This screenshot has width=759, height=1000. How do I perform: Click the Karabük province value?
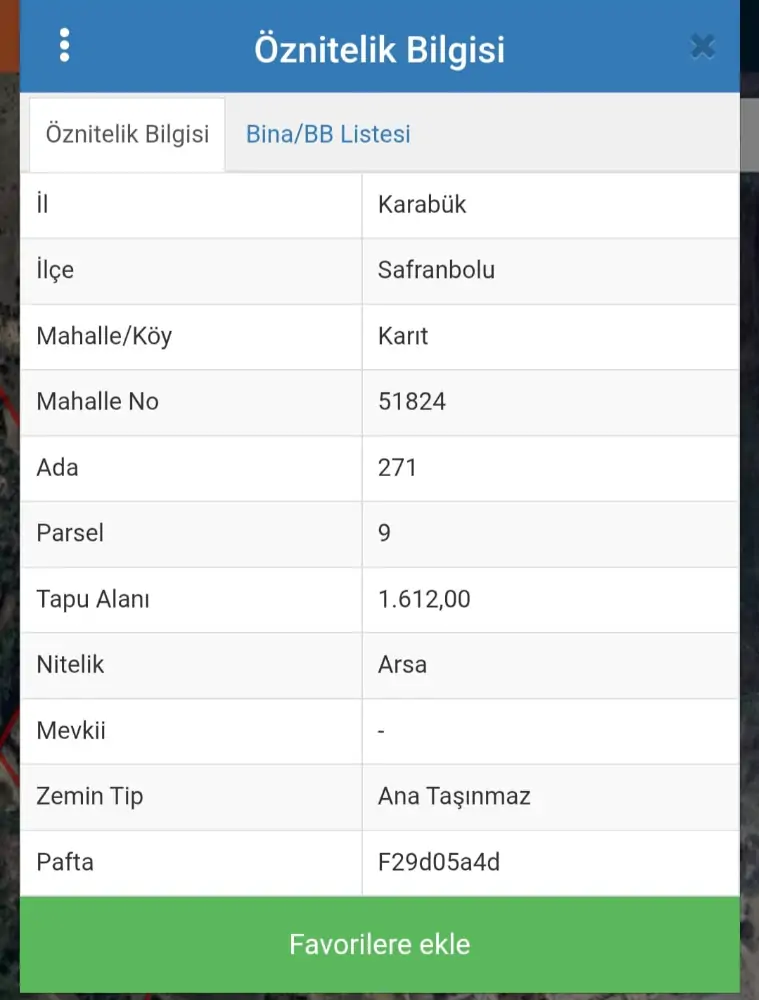click(422, 205)
